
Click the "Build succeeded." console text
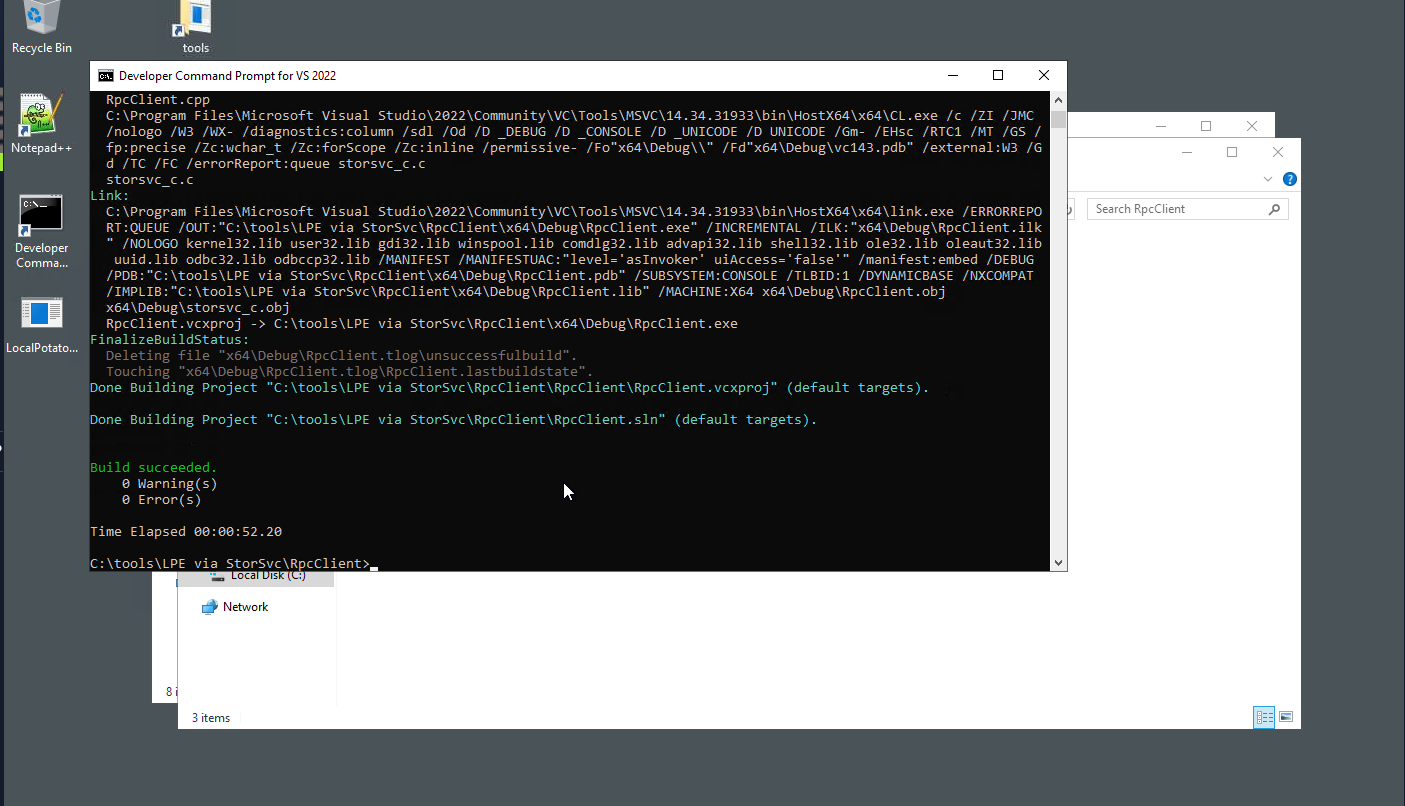click(154, 467)
